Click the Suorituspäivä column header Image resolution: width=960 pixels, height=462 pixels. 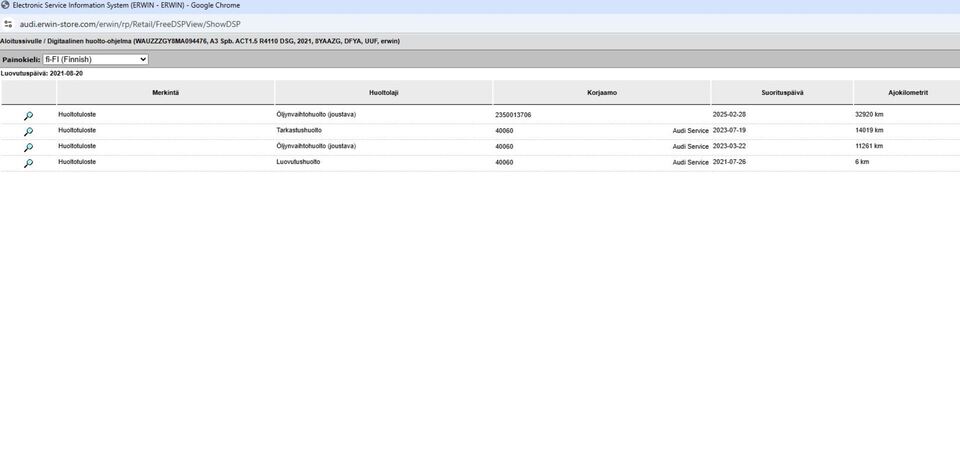point(781,93)
